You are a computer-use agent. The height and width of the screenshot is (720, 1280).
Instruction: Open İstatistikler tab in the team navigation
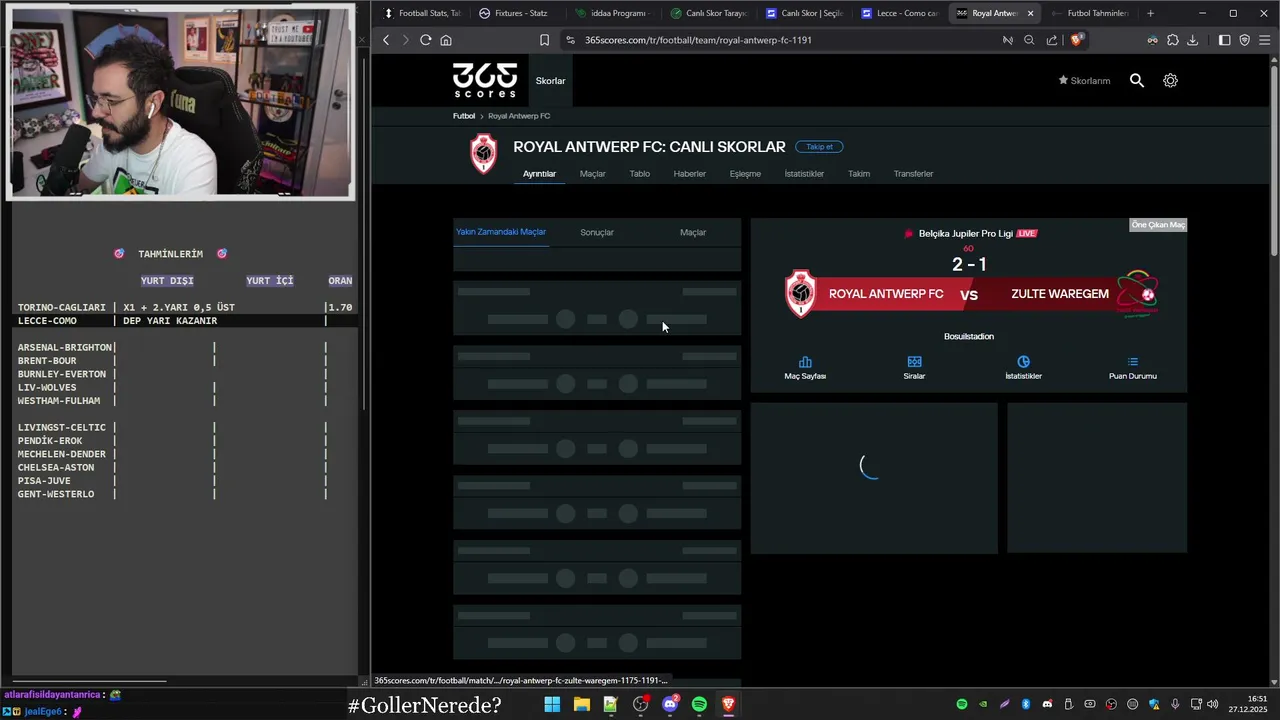(x=804, y=174)
